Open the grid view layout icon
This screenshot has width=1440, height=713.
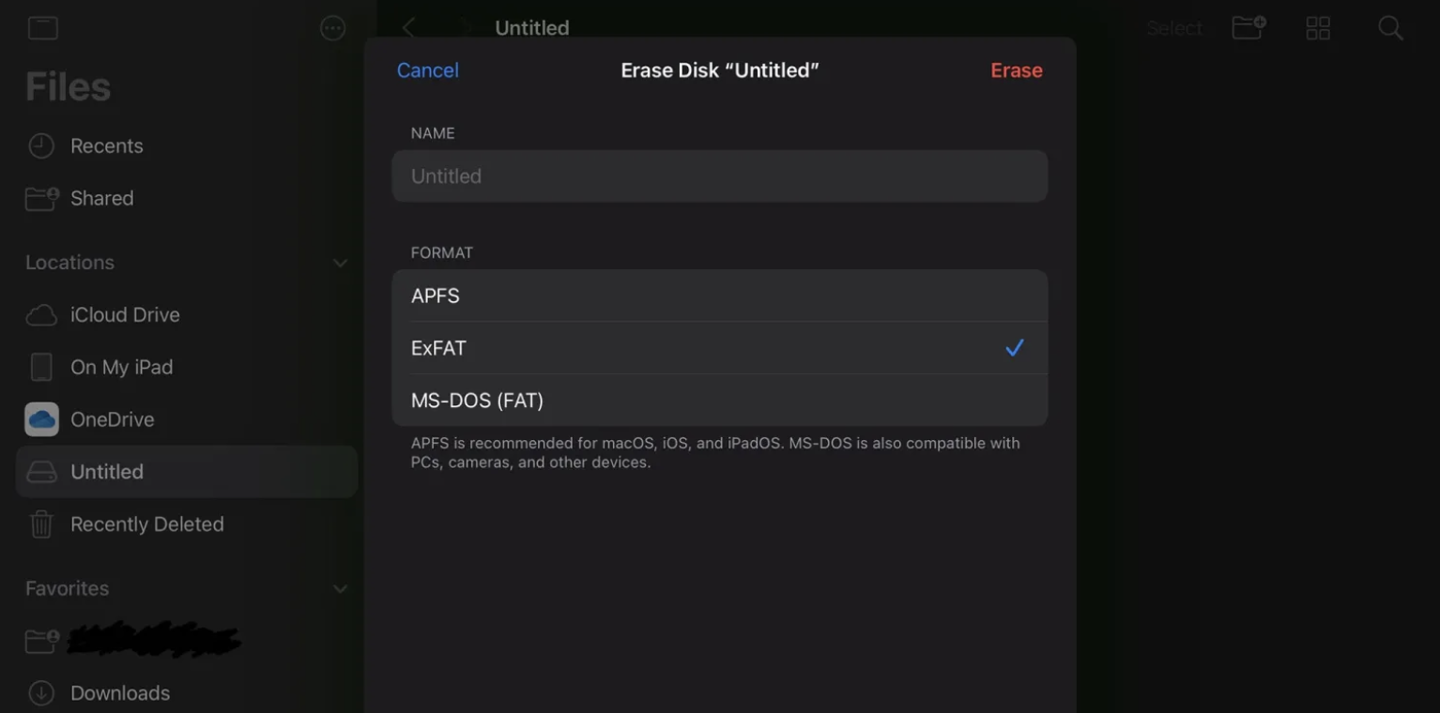click(x=1318, y=28)
